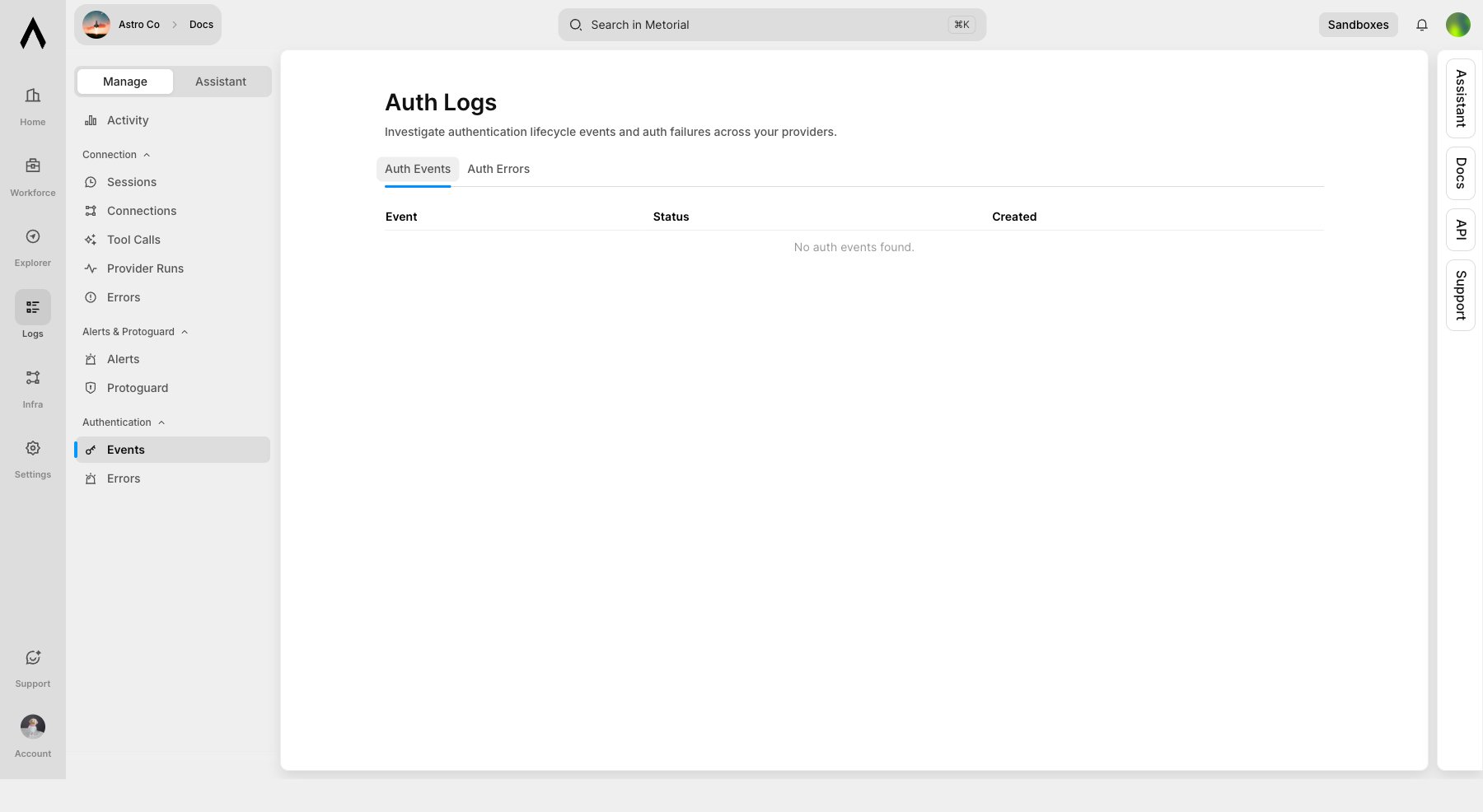Collapse Alerts & Protoguard section
The height and width of the screenshot is (812, 1483).
click(x=135, y=332)
